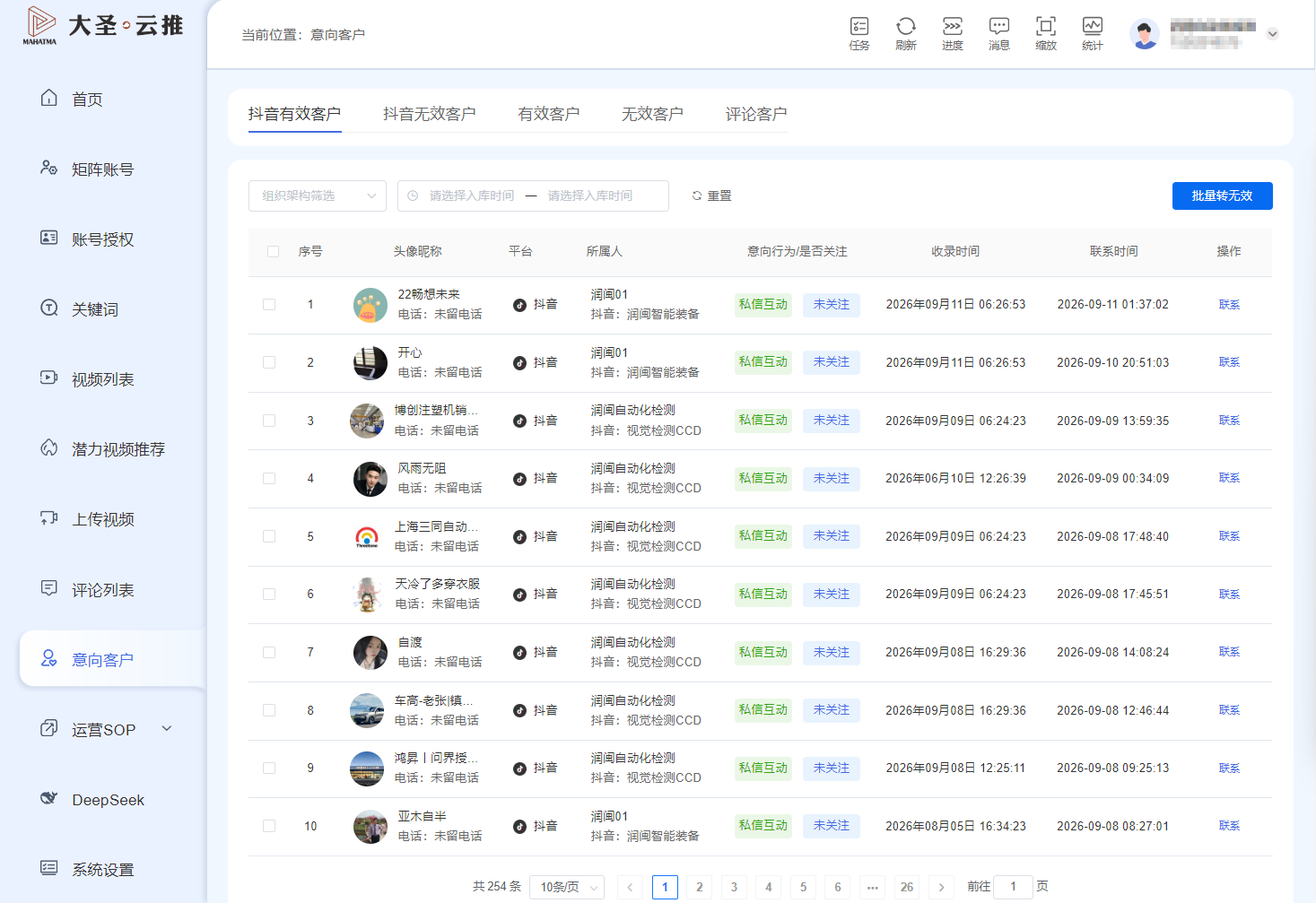This screenshot has height=903, width=1316.
Task: Switch to 评论客户 tab
Action: click(x=756, y=114)
